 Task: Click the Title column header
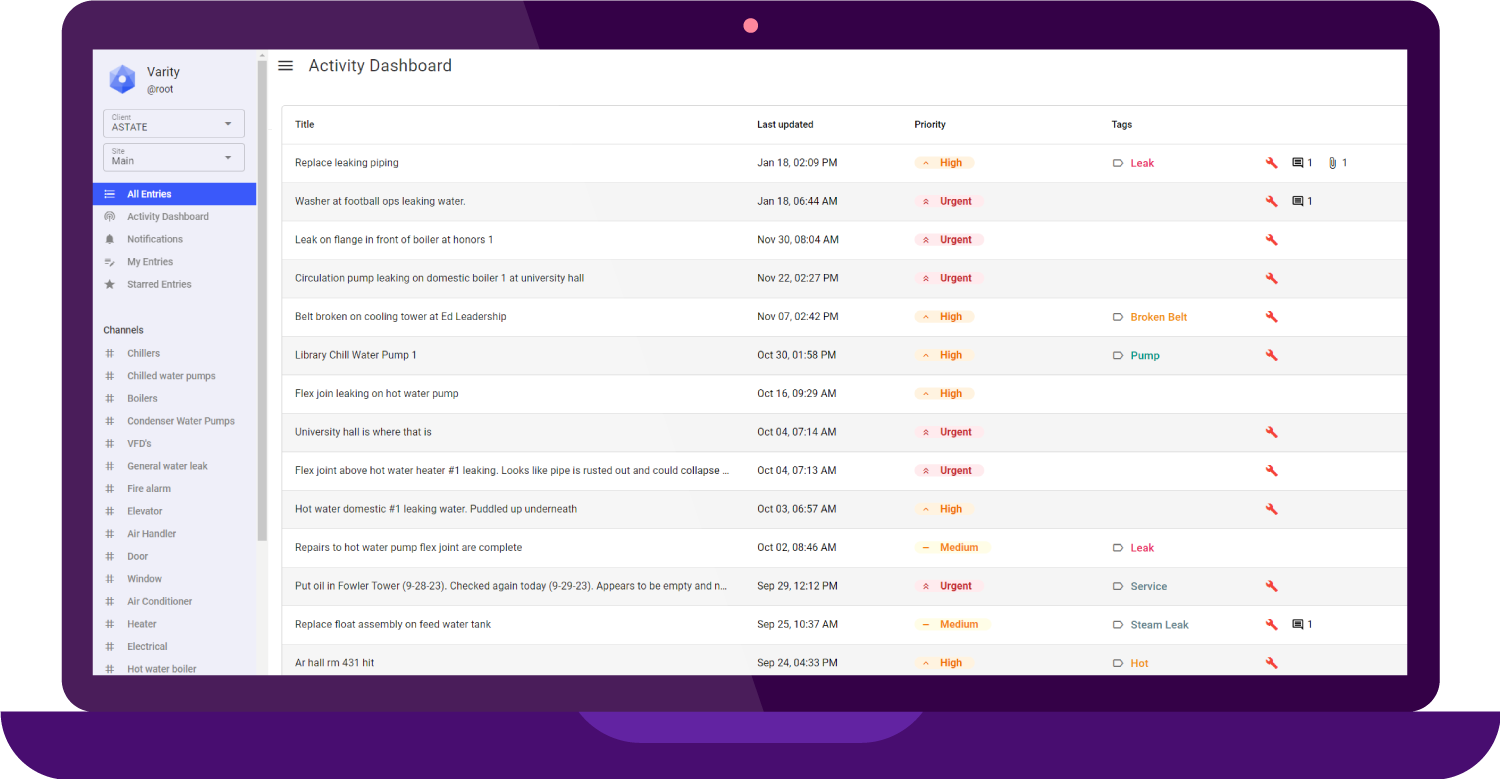[305, 125]
